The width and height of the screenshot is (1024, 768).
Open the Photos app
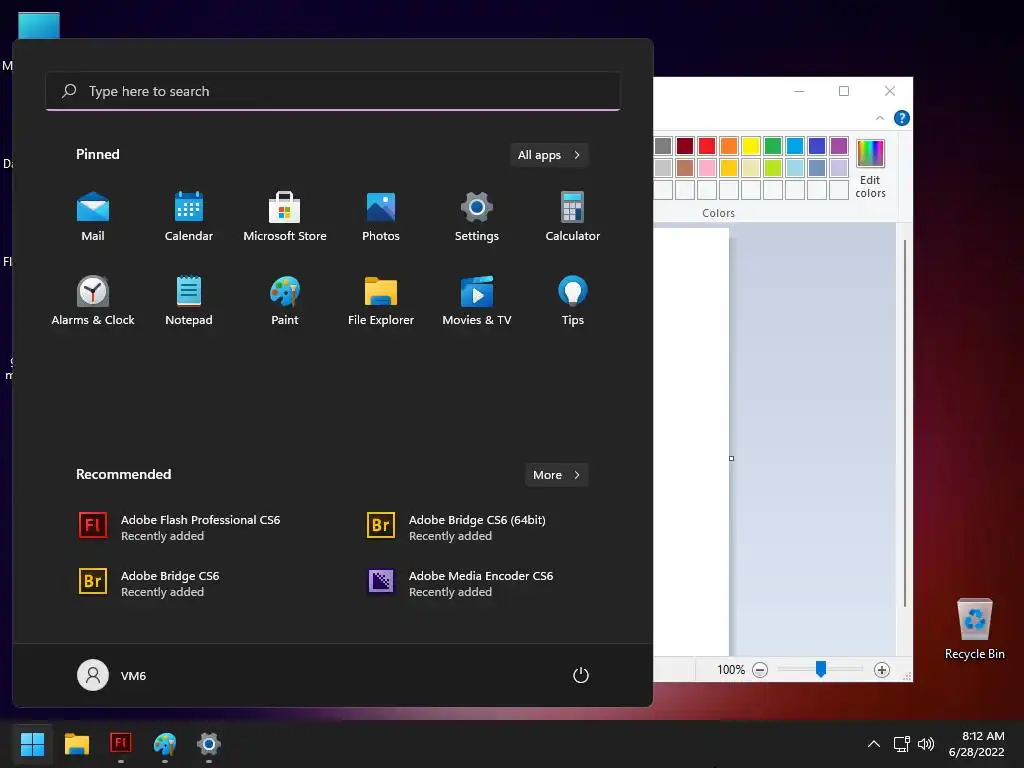(381, 217)
